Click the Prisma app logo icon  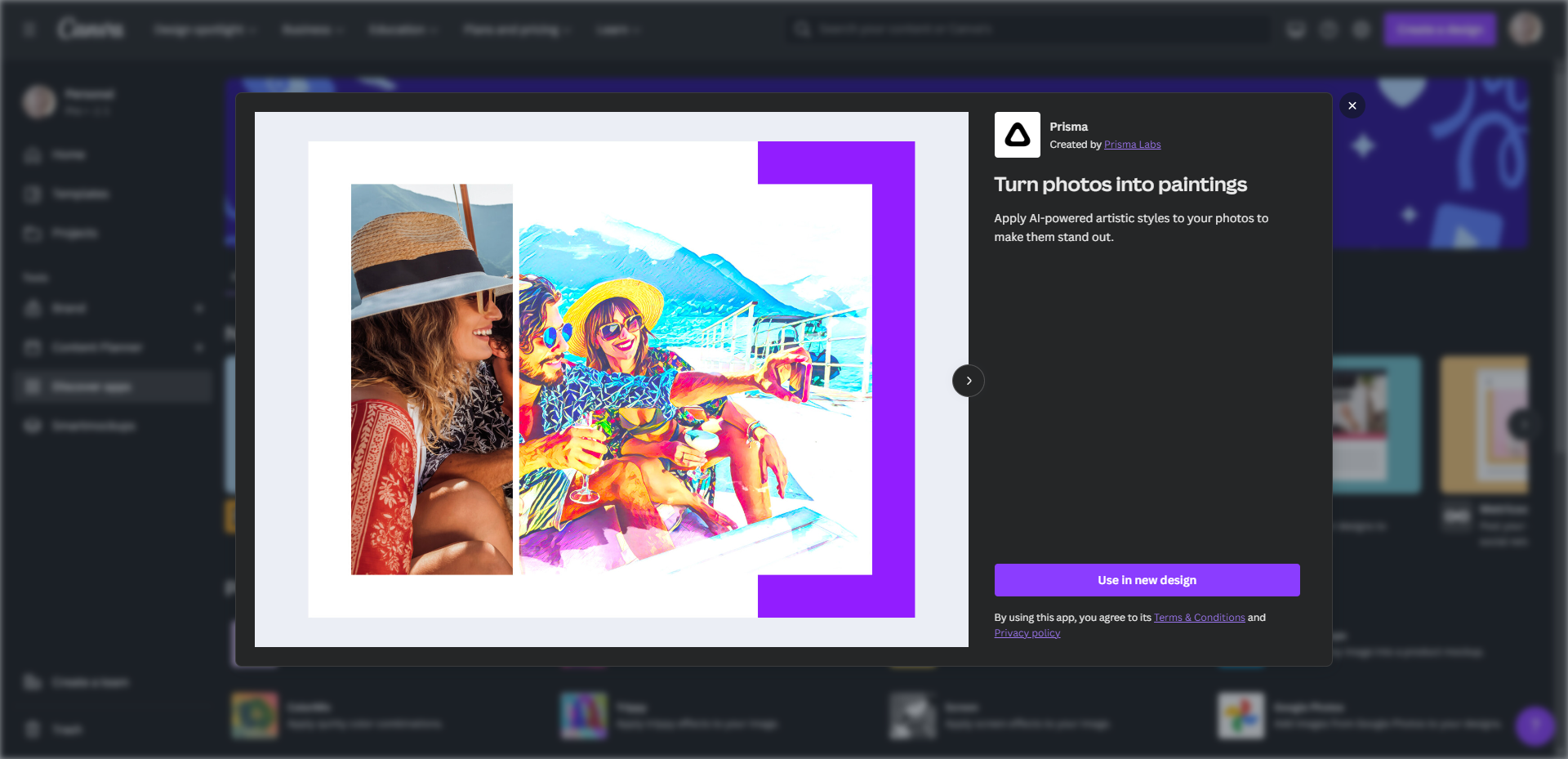tap(1017, 135)
